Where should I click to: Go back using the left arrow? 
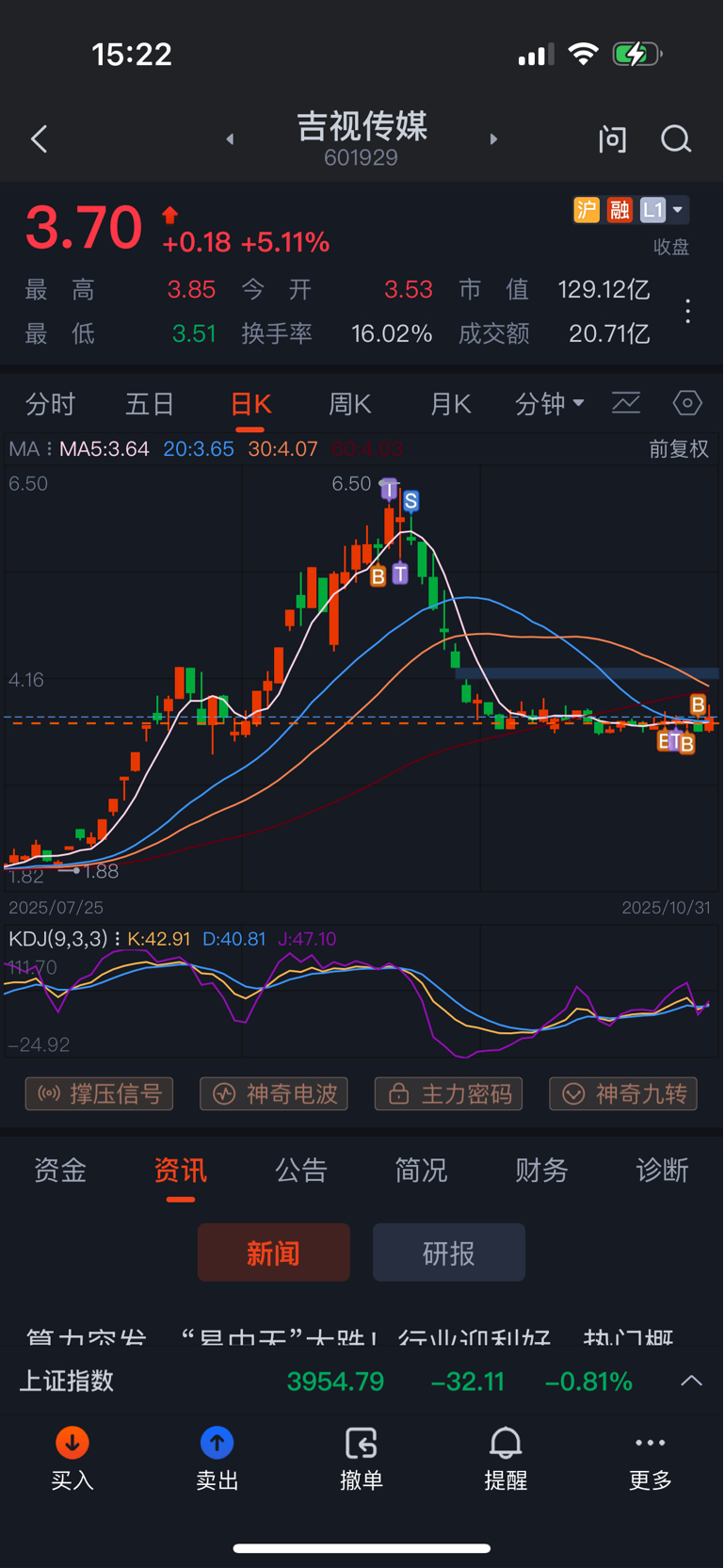(x=39, y=139)
